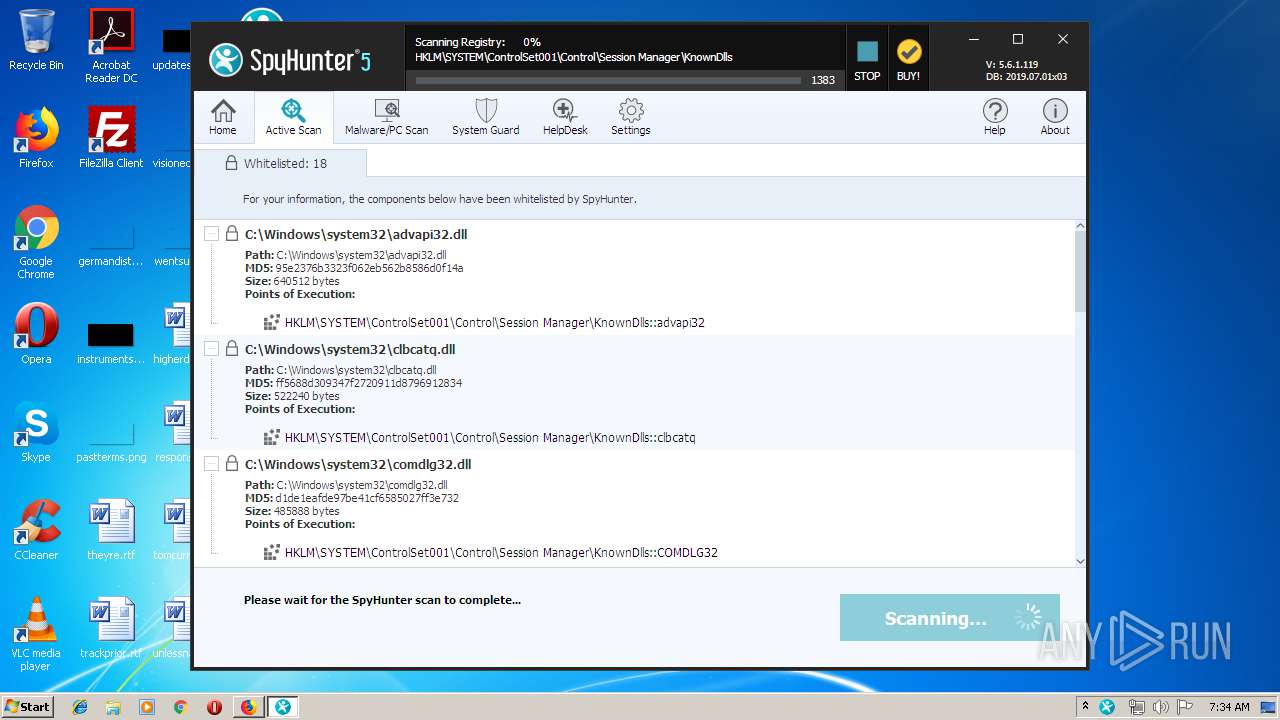Open the HelpDesk section

(x=565, y=117)
